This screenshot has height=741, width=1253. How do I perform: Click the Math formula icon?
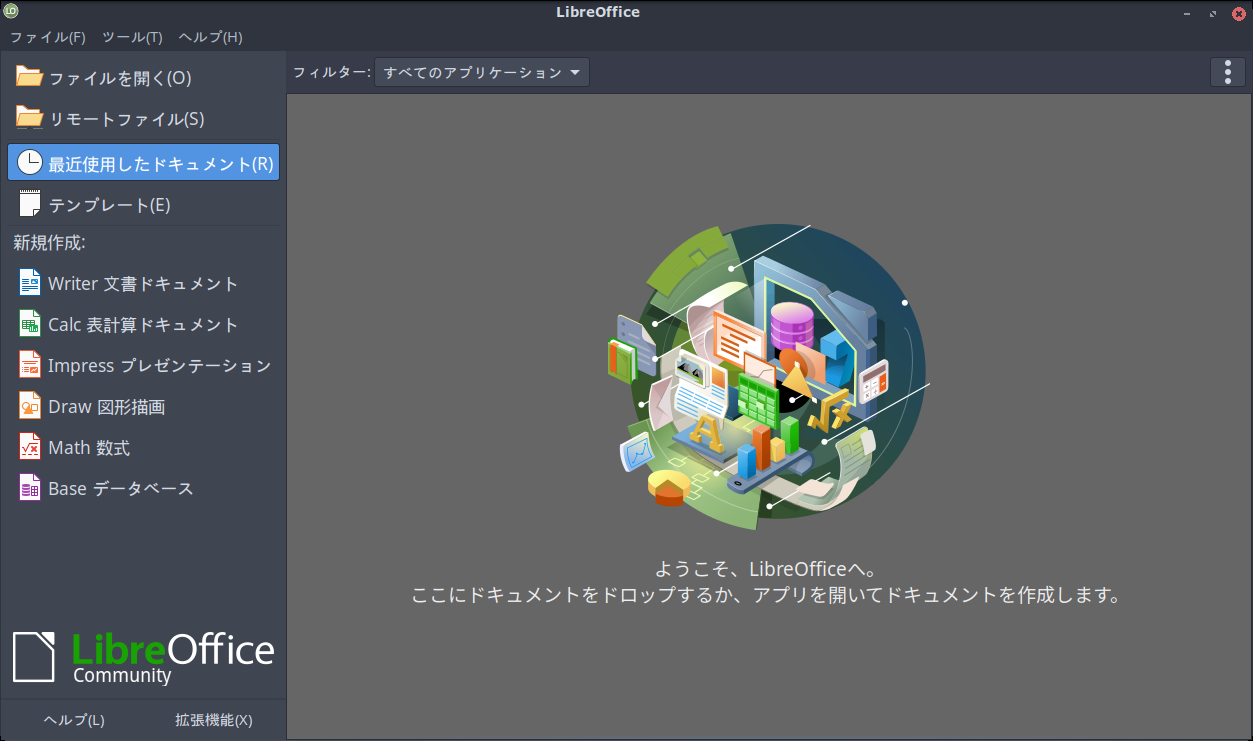30,447
